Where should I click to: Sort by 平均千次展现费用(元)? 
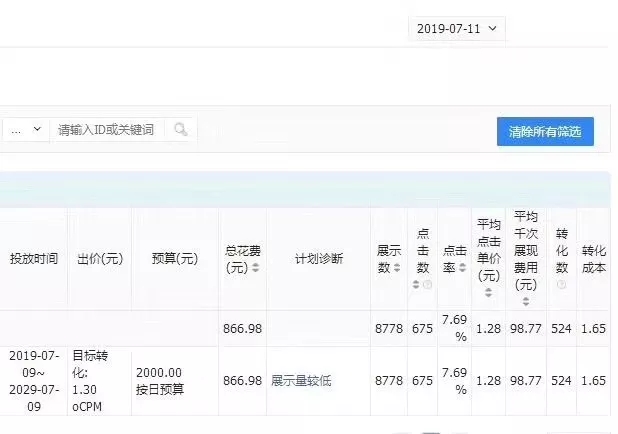coord(525,301)
